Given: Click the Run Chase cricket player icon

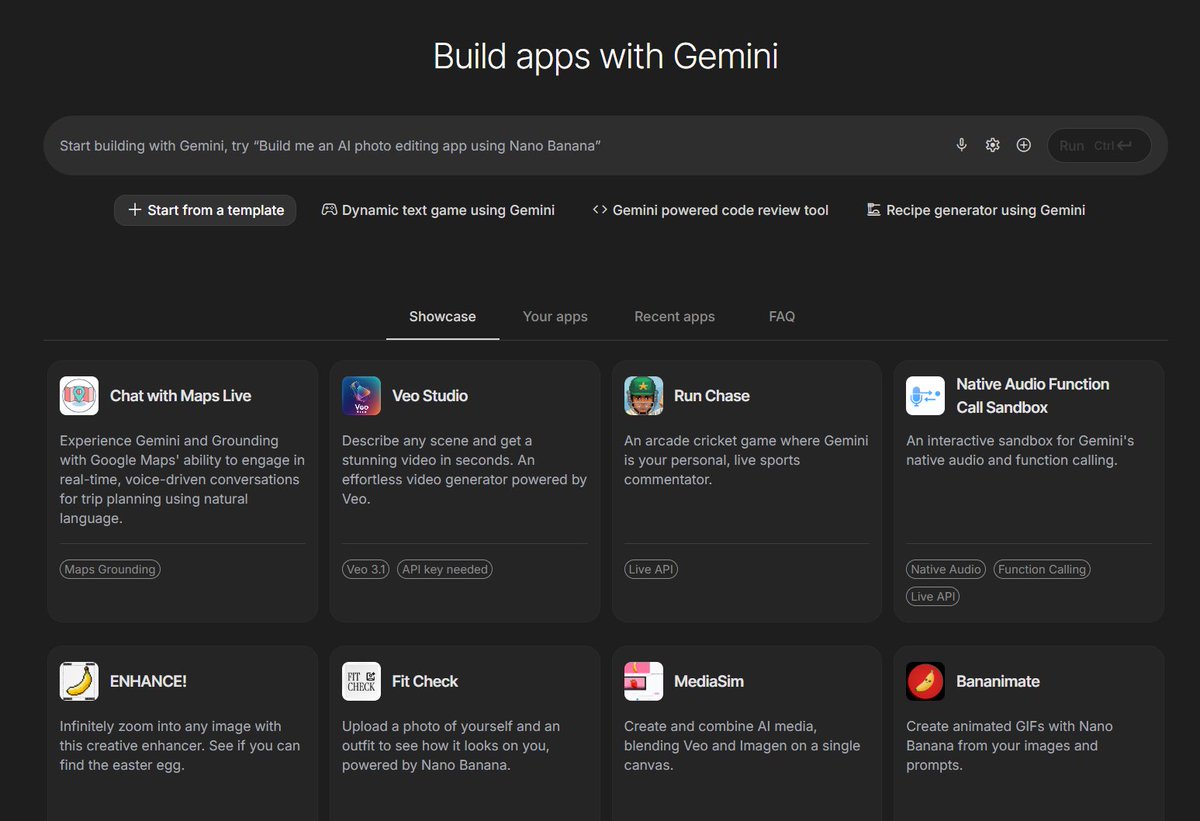Looking at the screenshot, I should (x=643, y=396).
